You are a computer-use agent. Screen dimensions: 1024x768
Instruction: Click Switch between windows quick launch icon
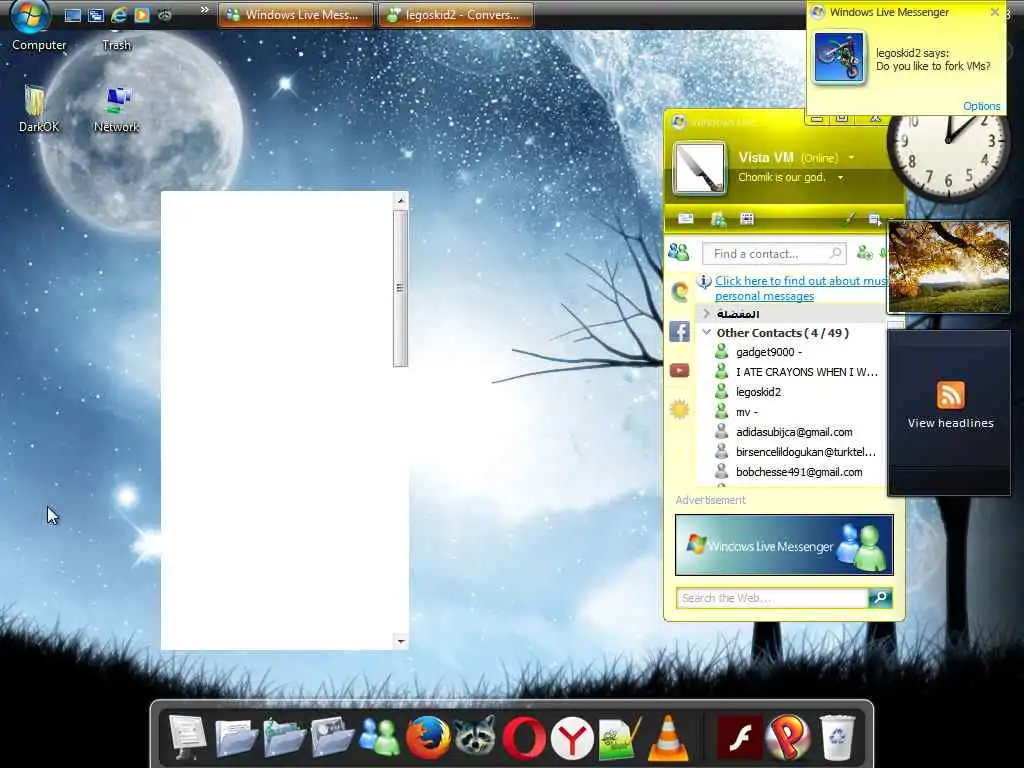(x=96, y=15)
